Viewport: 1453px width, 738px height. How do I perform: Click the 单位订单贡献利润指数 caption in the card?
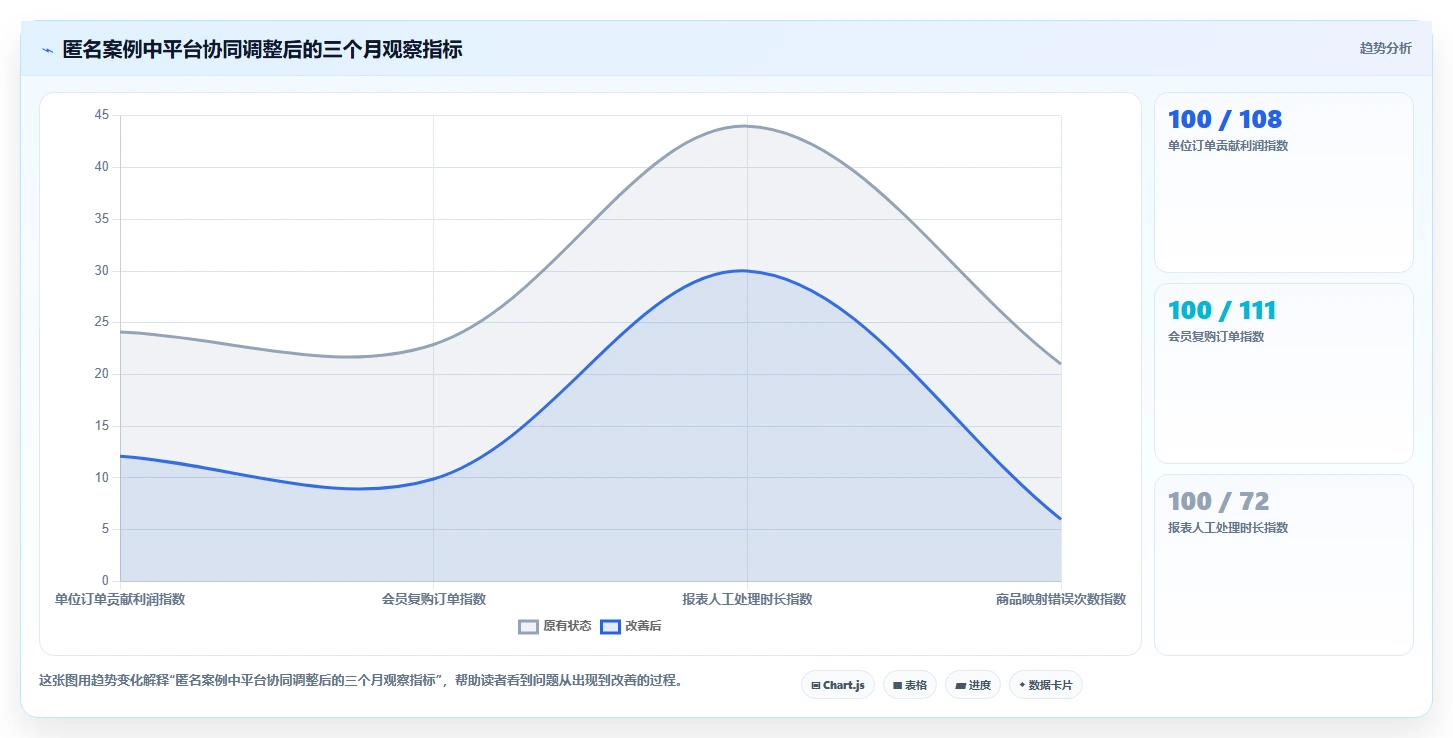click(x=1228, y=146)
